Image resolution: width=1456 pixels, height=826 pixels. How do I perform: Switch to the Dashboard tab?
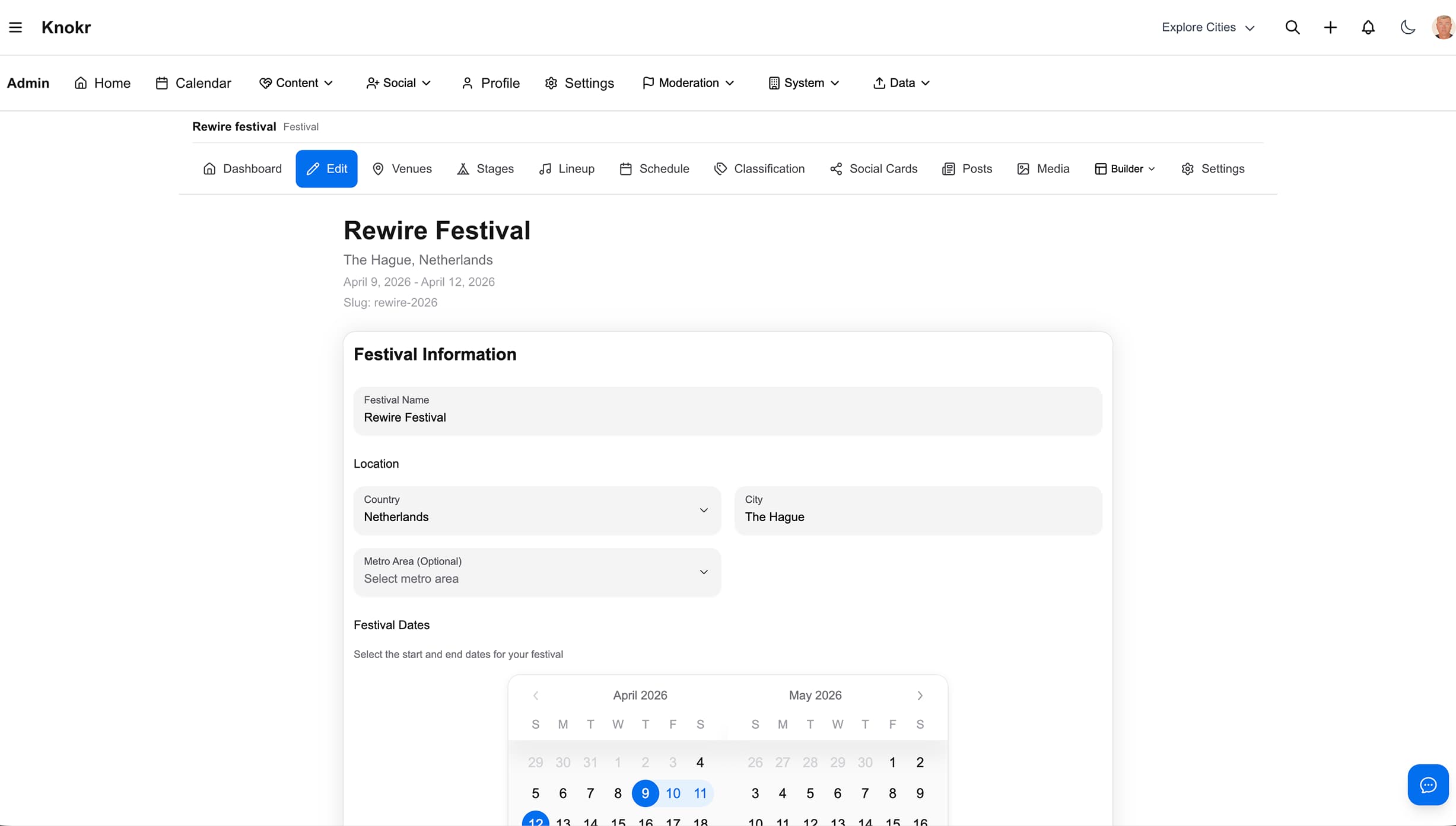click(242, 168)
